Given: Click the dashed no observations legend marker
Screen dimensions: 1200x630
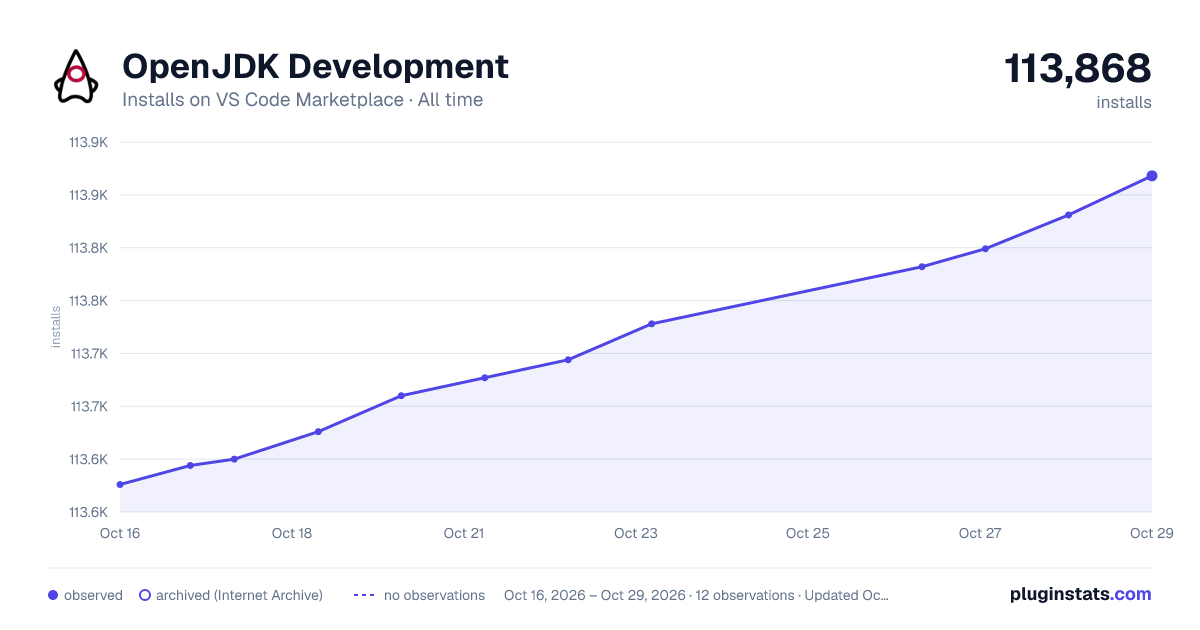Looking at the screenshot, I should click(x=364, y=595).
